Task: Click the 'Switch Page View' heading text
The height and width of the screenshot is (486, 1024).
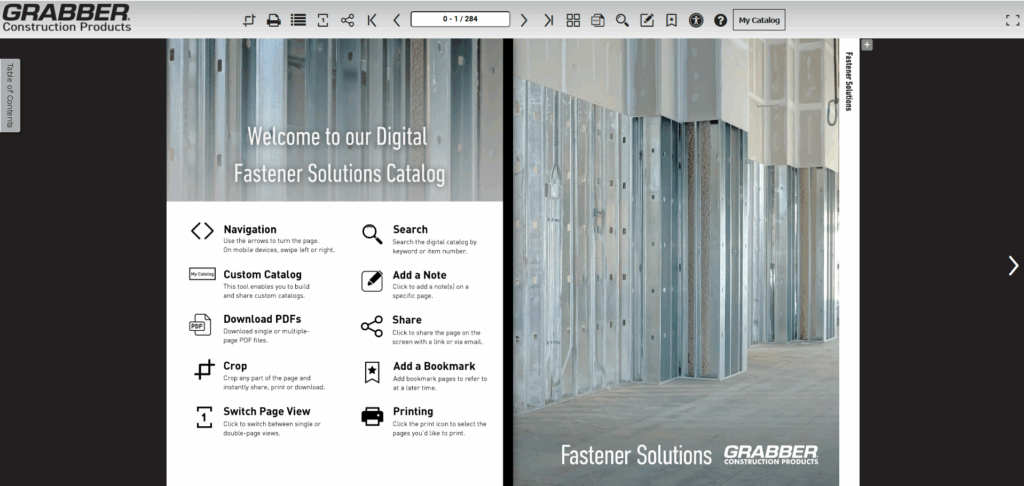Action: [266, 411]
